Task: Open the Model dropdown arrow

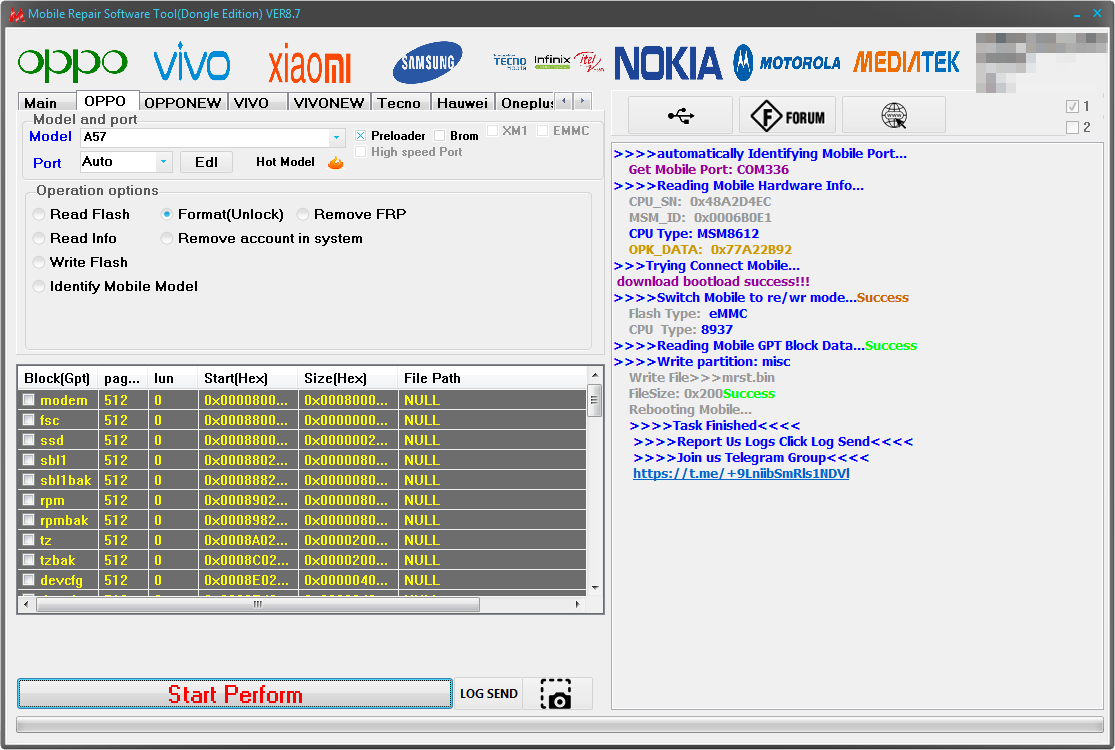Action: click(x=336, y=137)
